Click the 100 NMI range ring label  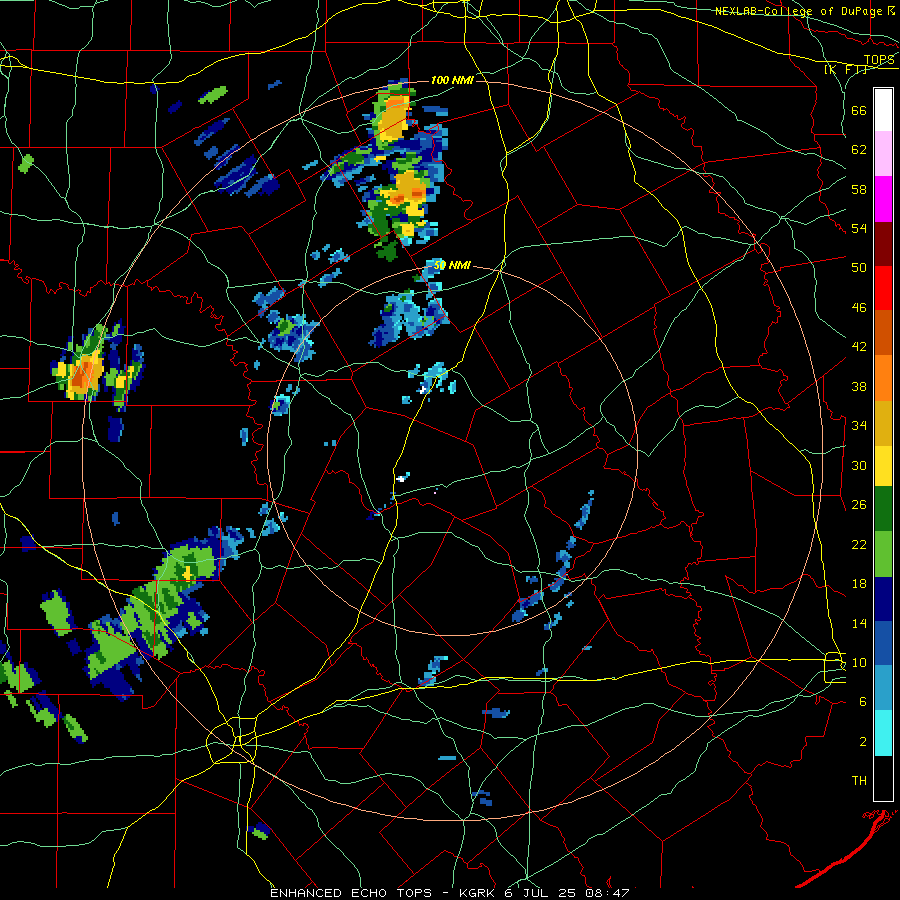(452, 80)
